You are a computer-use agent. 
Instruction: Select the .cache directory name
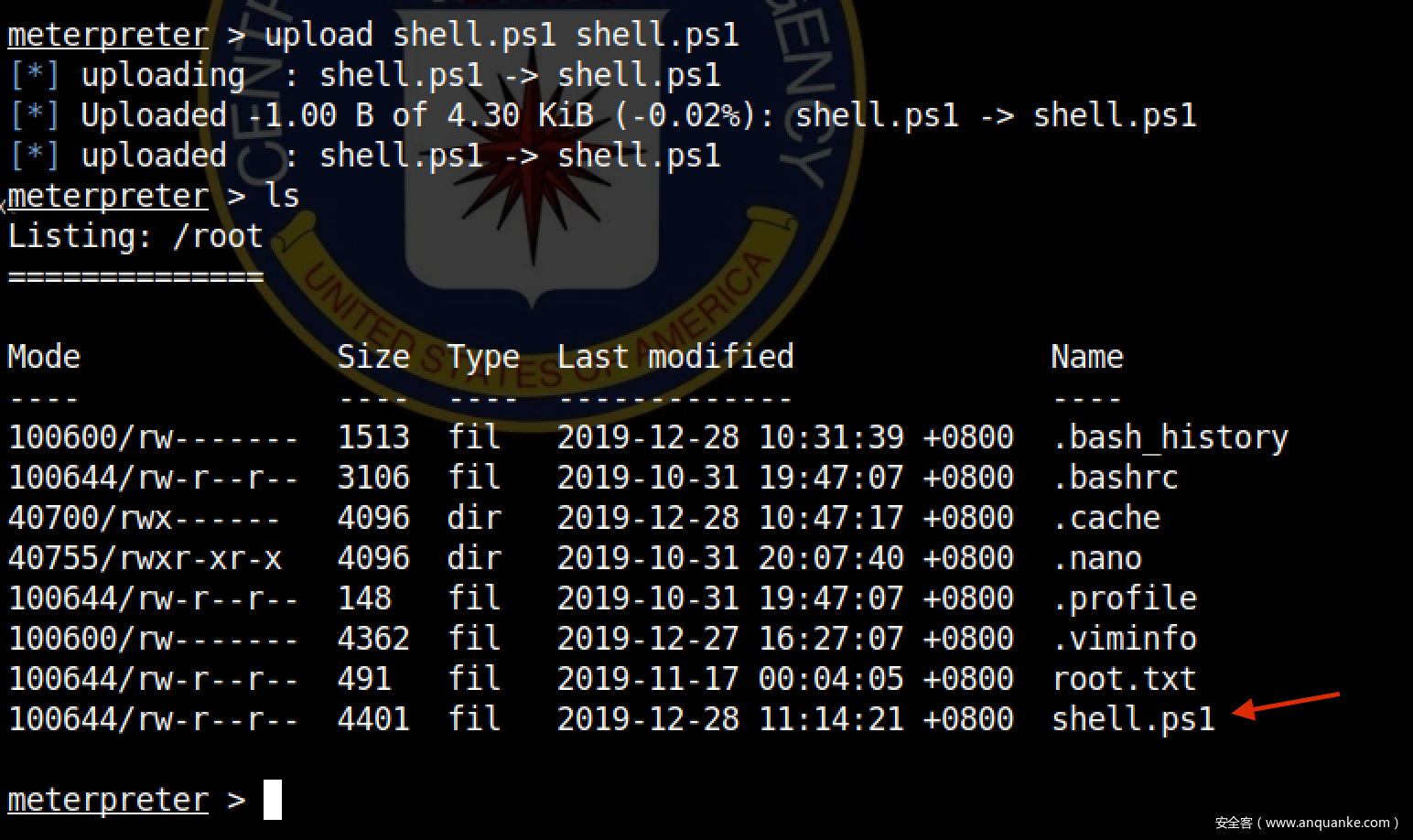[x=1106, y=518]
